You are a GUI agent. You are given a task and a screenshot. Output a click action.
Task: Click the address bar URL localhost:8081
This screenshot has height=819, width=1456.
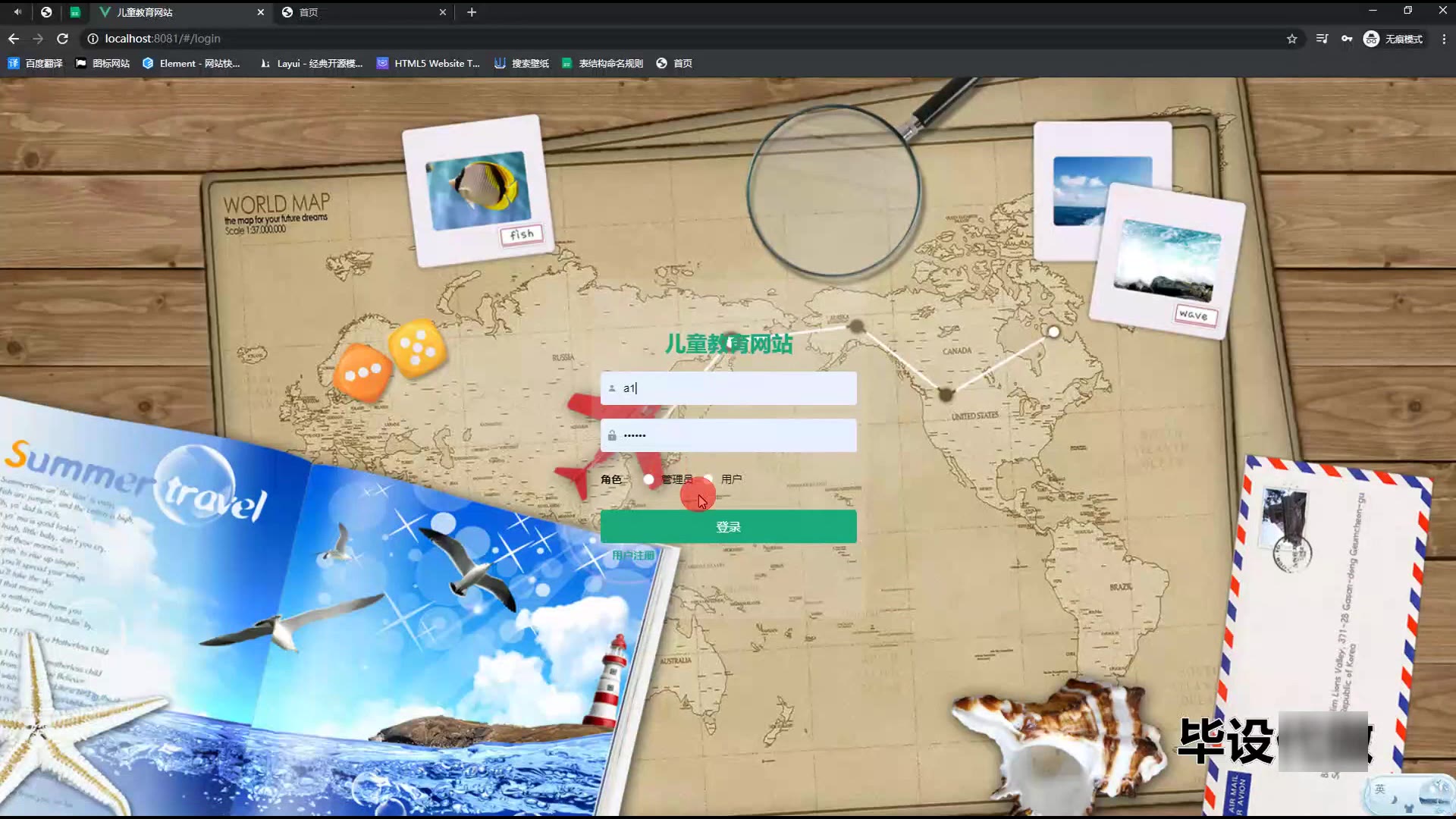click(x=162, y=39)
